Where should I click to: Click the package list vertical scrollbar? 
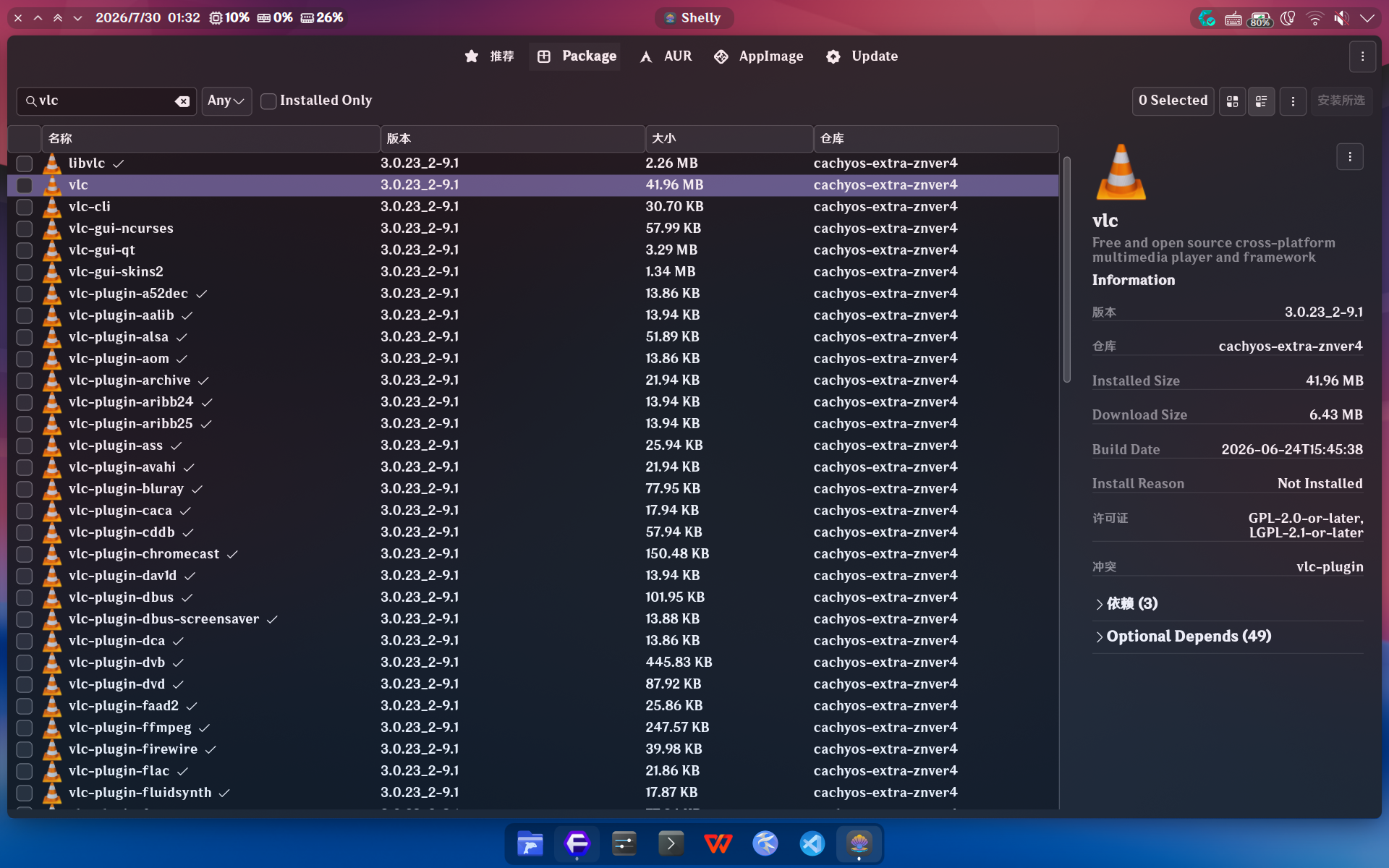pyautogui.click(x=1066, y=269)
